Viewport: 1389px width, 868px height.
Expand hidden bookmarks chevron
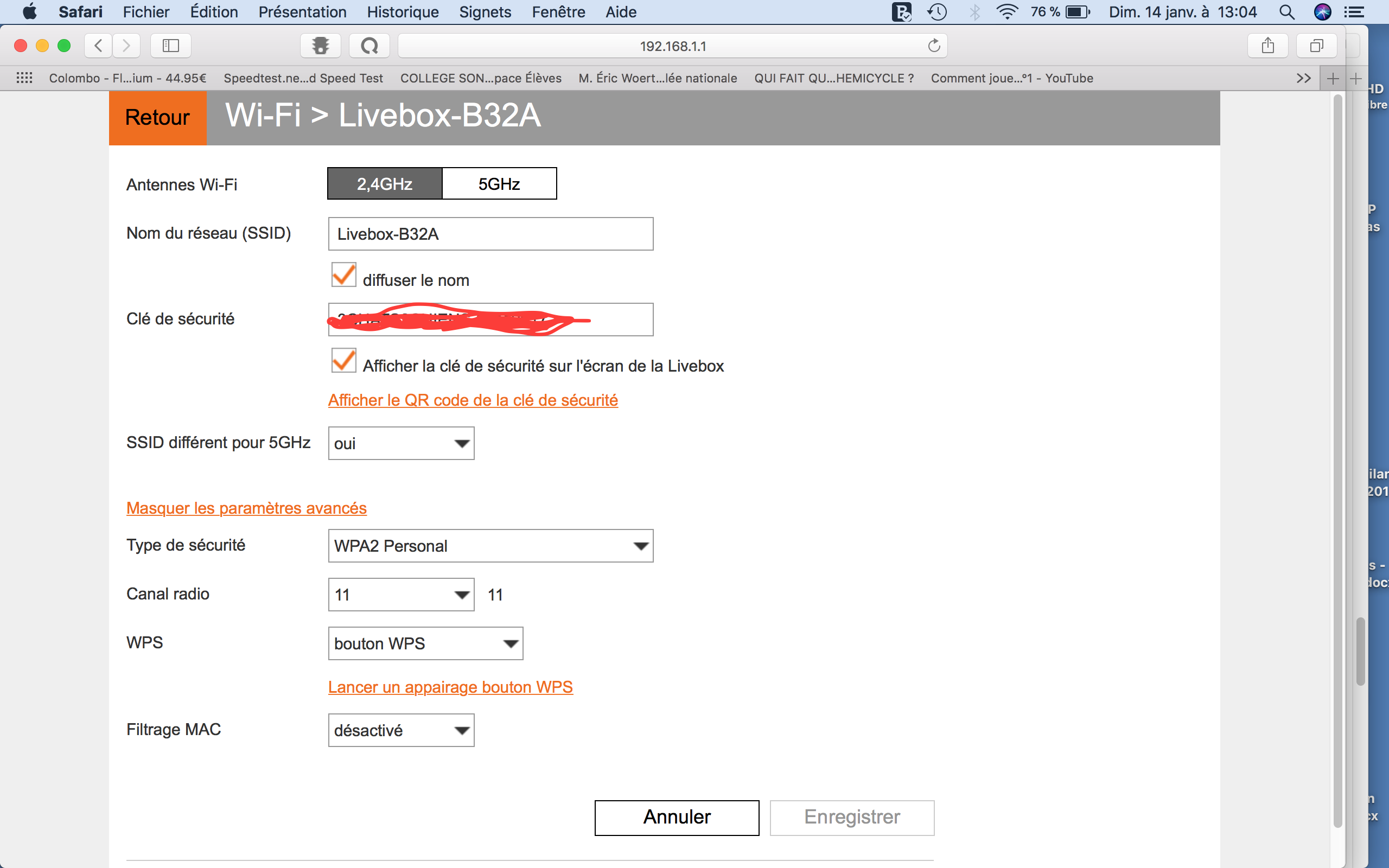pyautogui.click(x=1303, y=78)
